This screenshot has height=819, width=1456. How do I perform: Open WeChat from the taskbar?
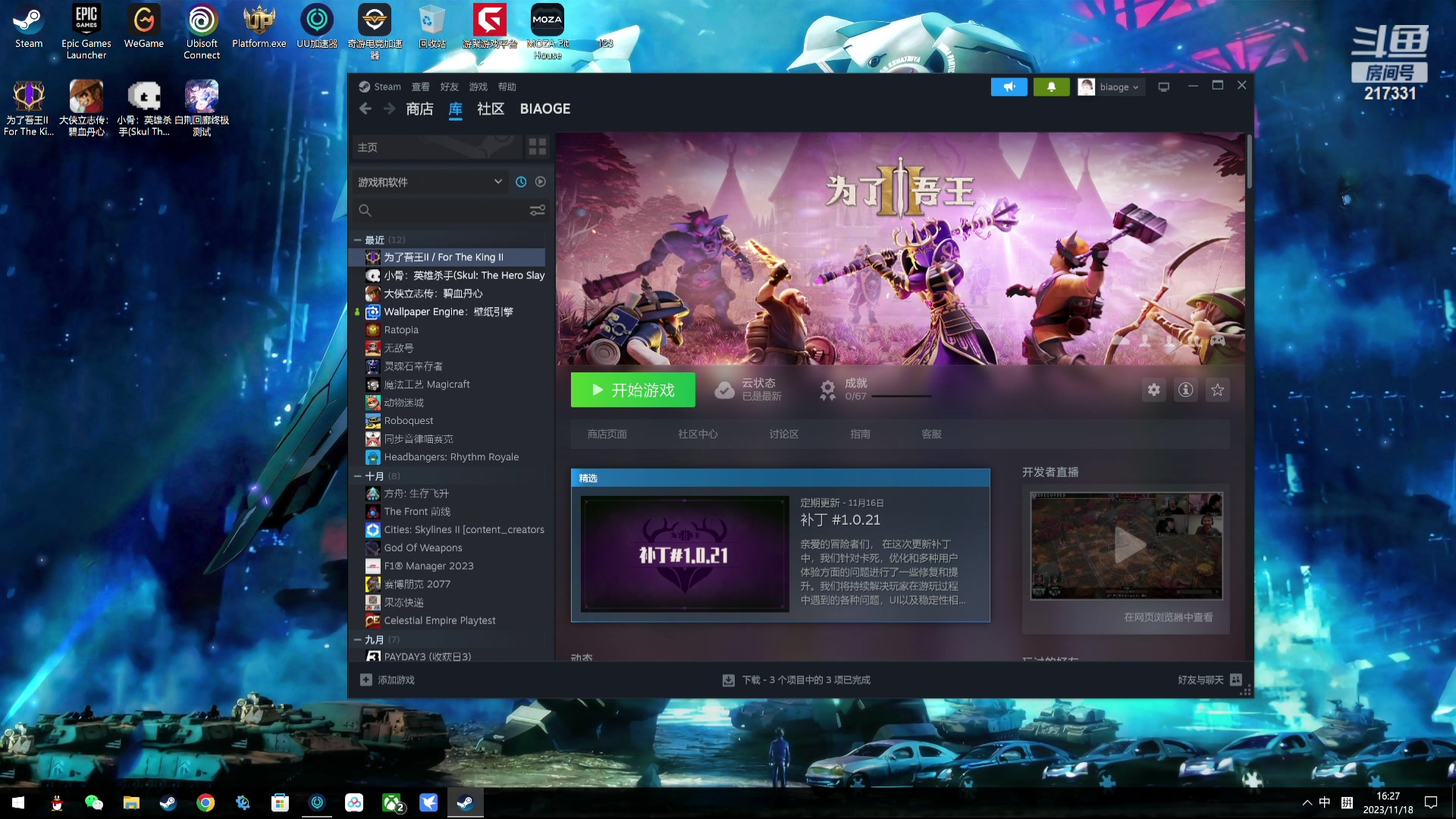[x=94, y=802]
